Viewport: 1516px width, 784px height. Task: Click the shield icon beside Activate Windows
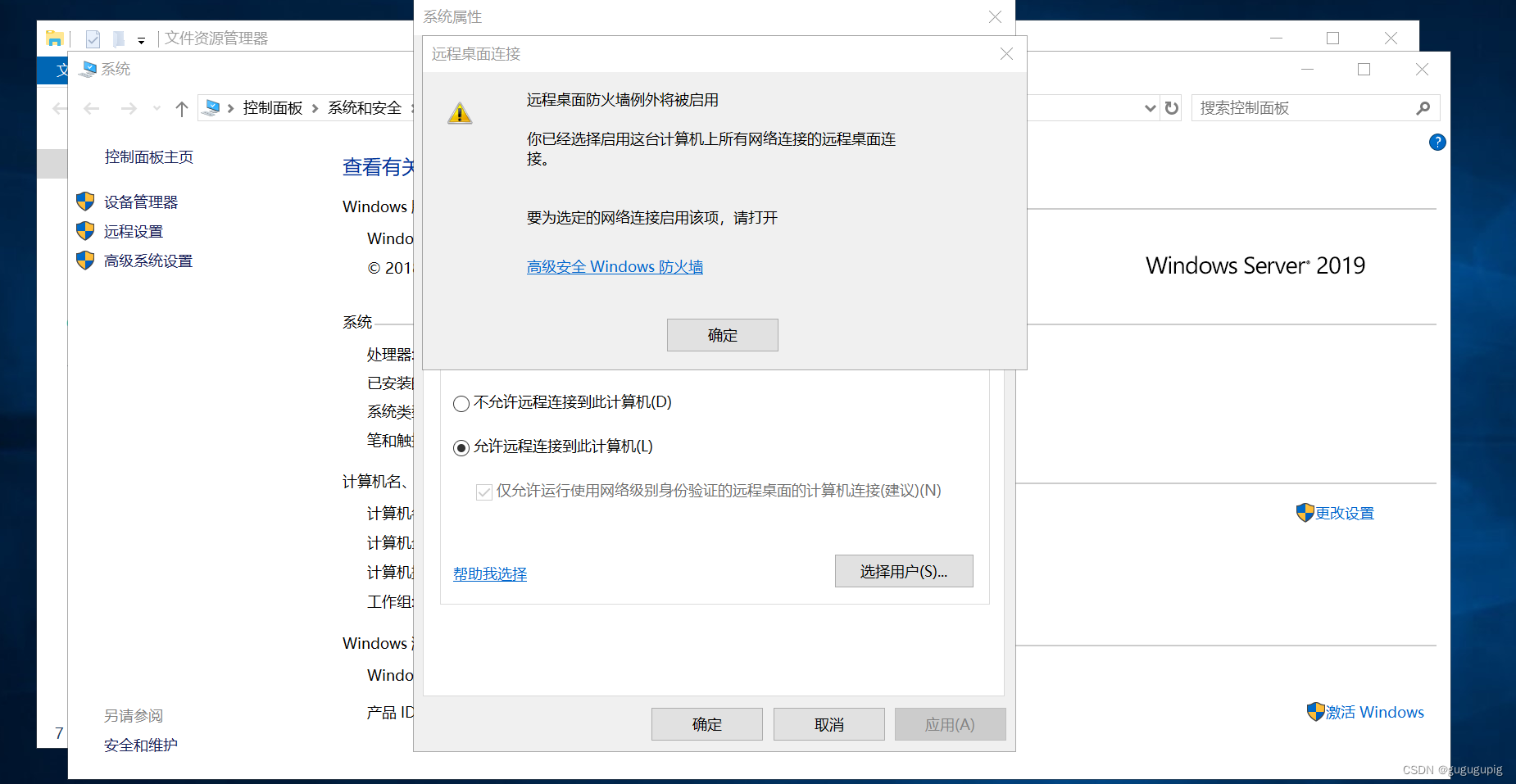coord(1316,712)
